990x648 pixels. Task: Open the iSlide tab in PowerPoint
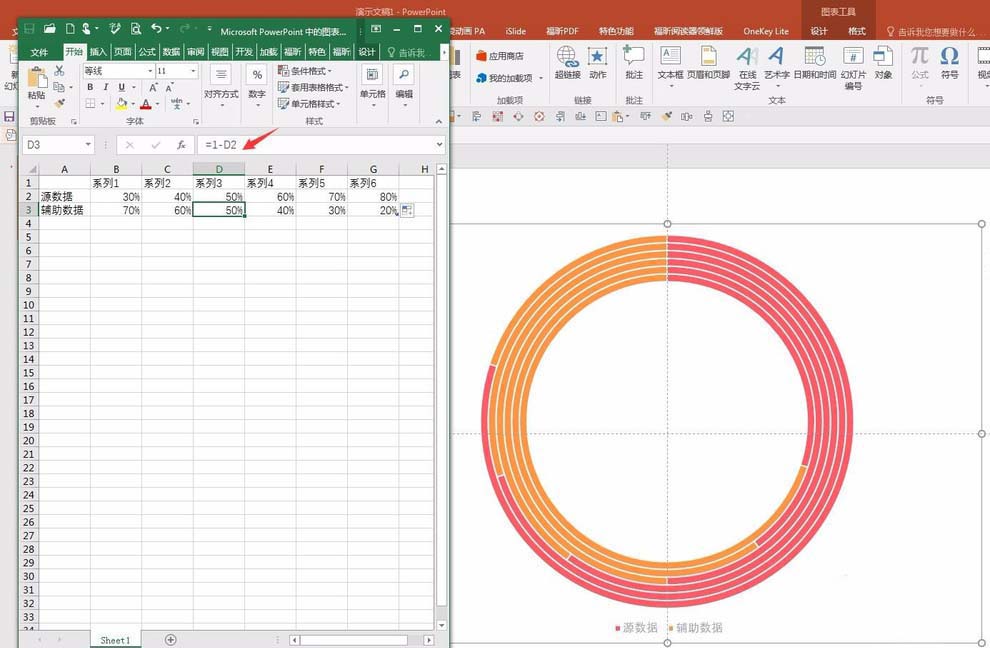click(x=515, y=31)
